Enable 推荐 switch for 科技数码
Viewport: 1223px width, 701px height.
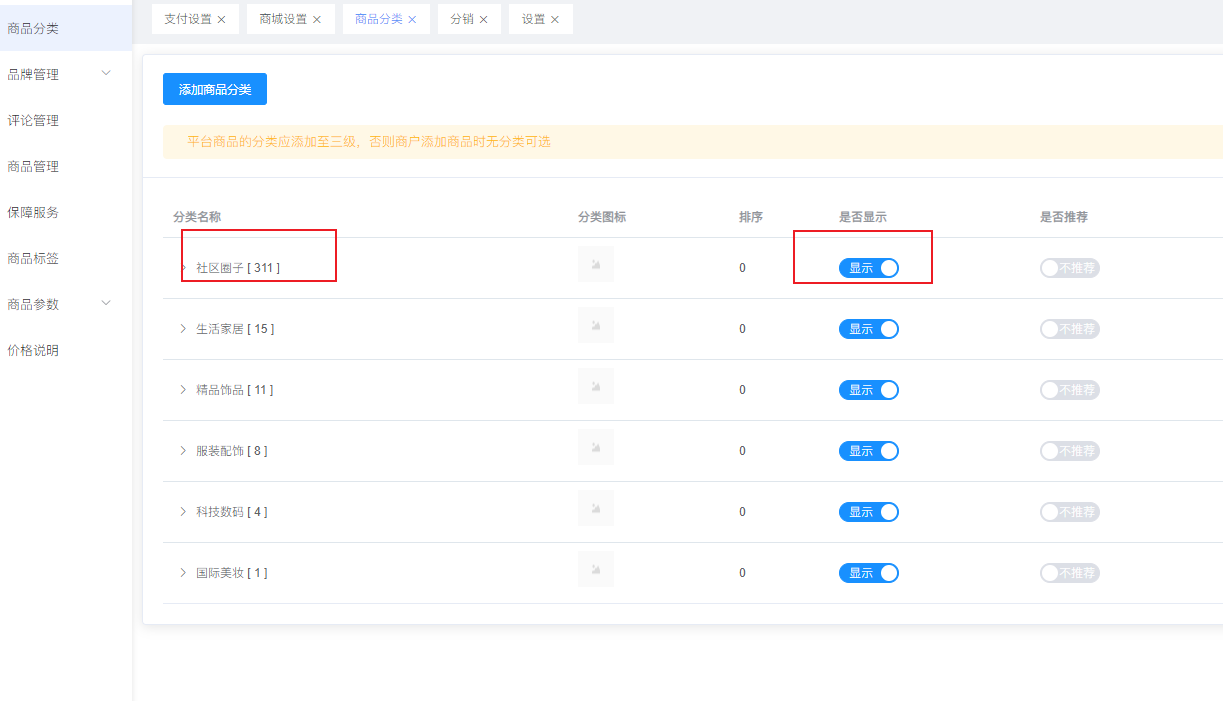tap(1070, 512)
